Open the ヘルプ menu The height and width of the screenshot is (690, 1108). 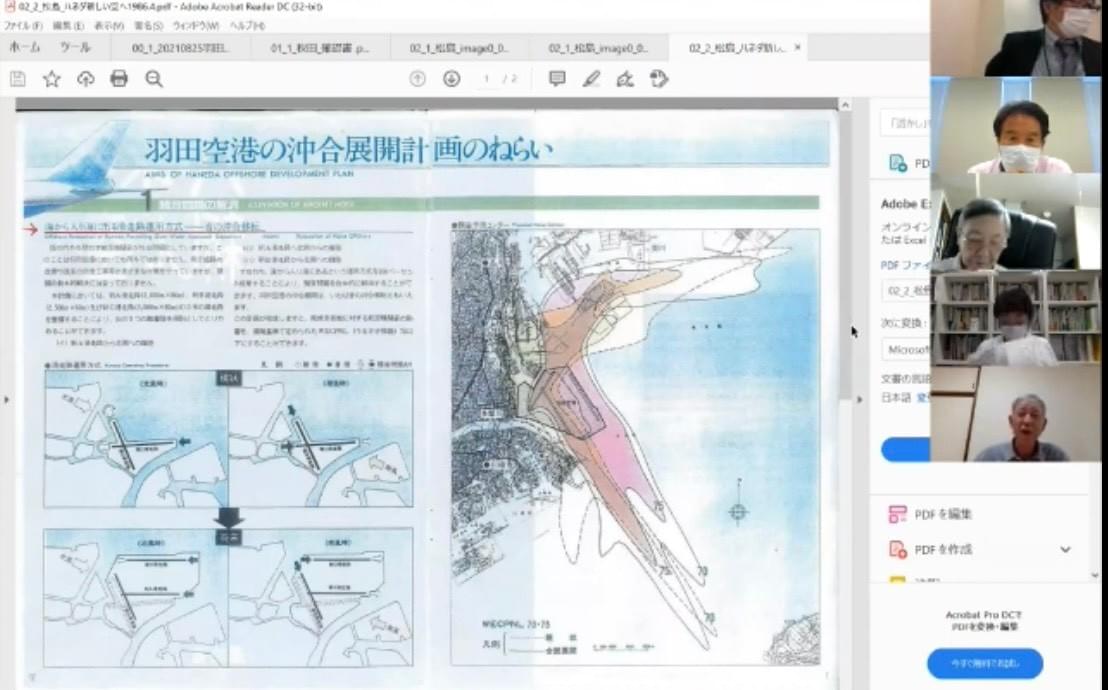[x=247, y=25]
